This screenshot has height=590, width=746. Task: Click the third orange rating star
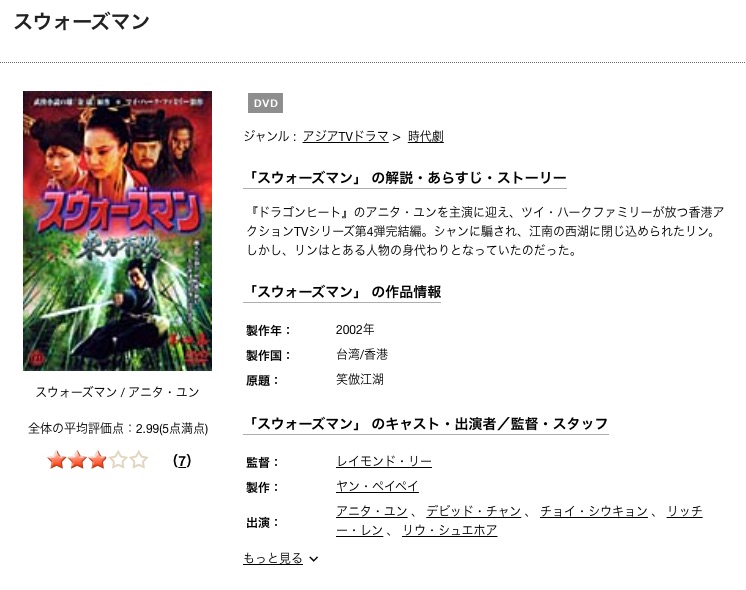click(98, 460)
